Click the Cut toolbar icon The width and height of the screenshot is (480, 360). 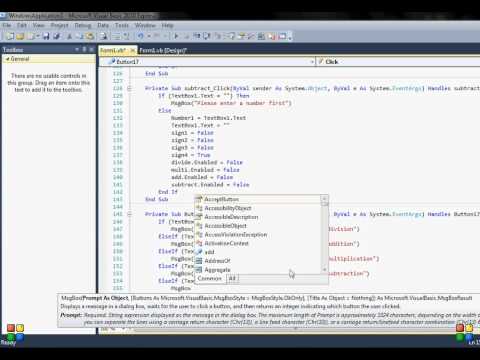70,36
